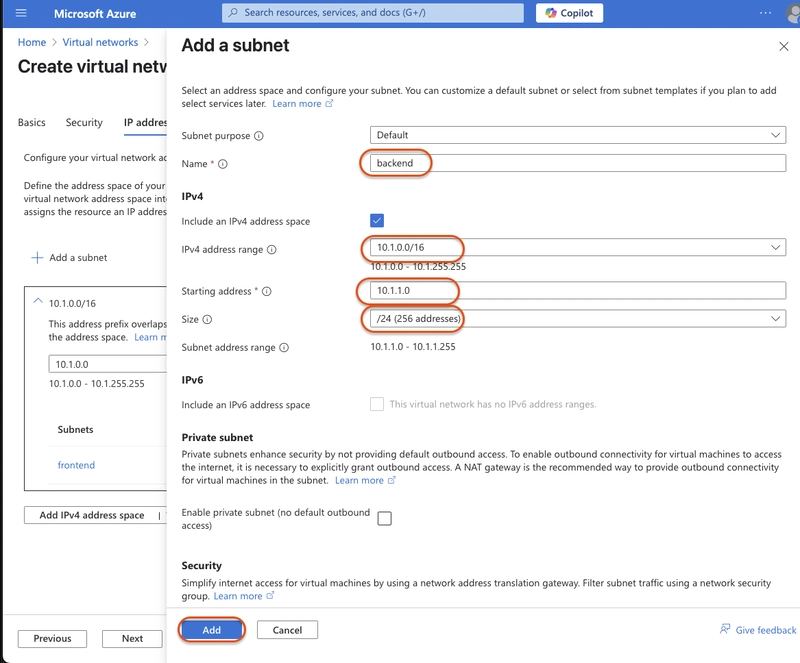Open the frontend subnet link
Image resolution: width=800 pixels, height=663 pixels.
tap(76, 465)
